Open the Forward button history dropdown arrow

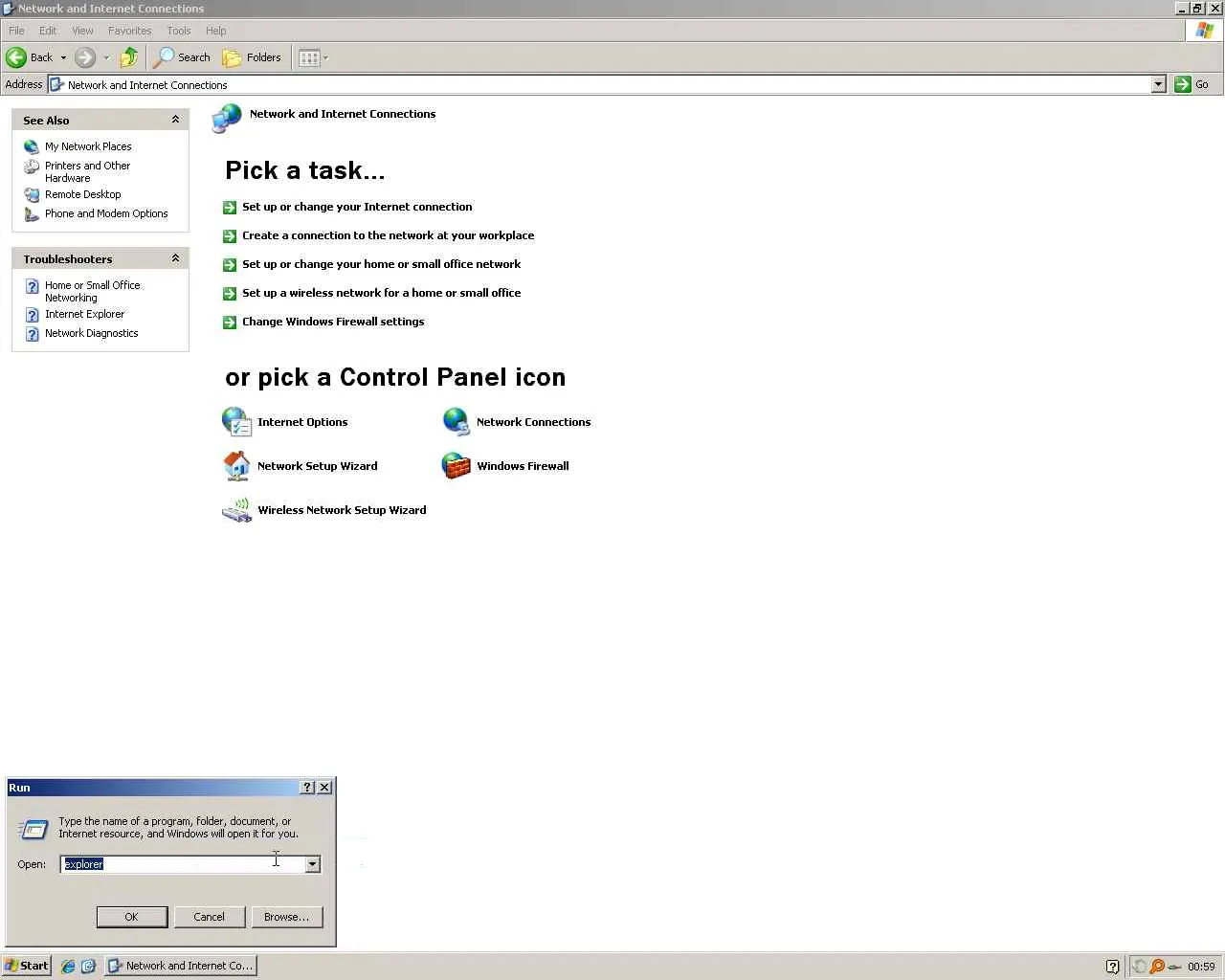point(106,57)
